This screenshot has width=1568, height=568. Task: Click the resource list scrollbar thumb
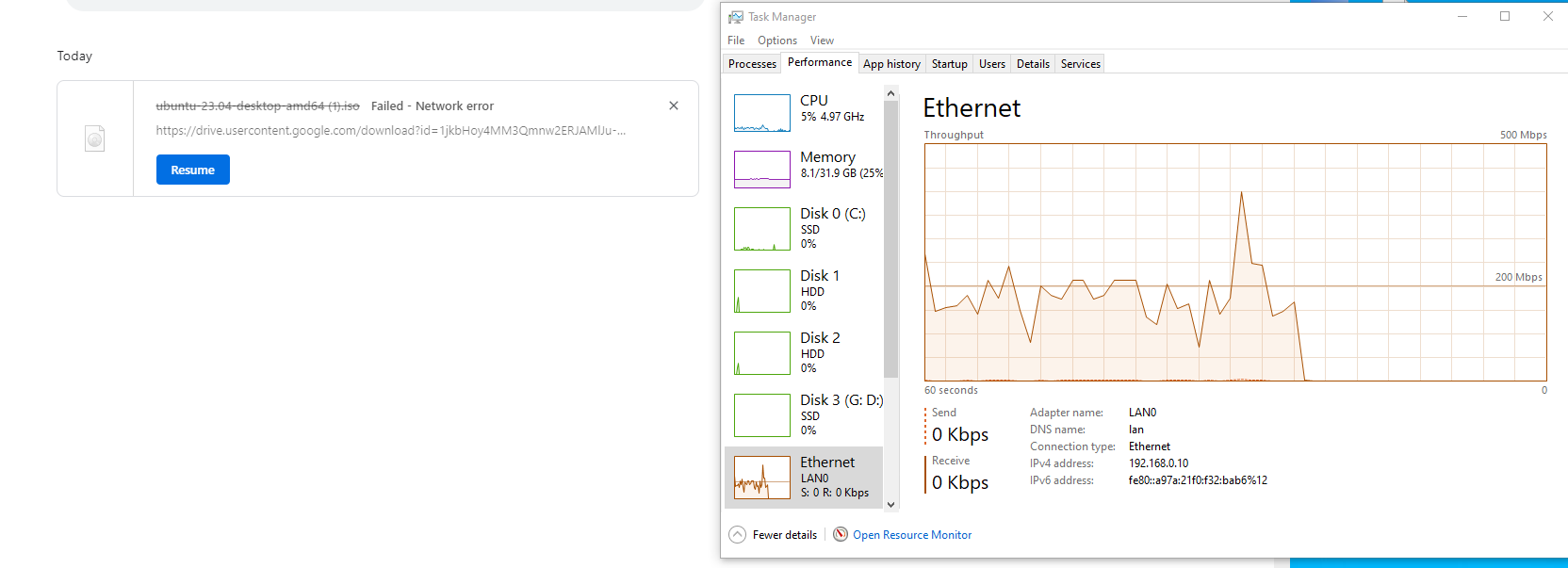[x=890, y=240]
